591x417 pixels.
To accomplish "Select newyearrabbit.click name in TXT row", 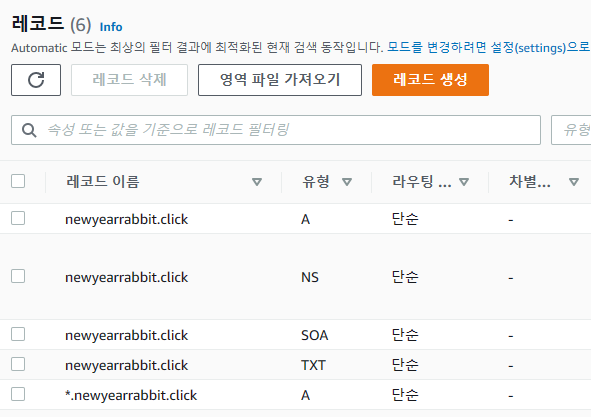I will [x=127, y=365].
